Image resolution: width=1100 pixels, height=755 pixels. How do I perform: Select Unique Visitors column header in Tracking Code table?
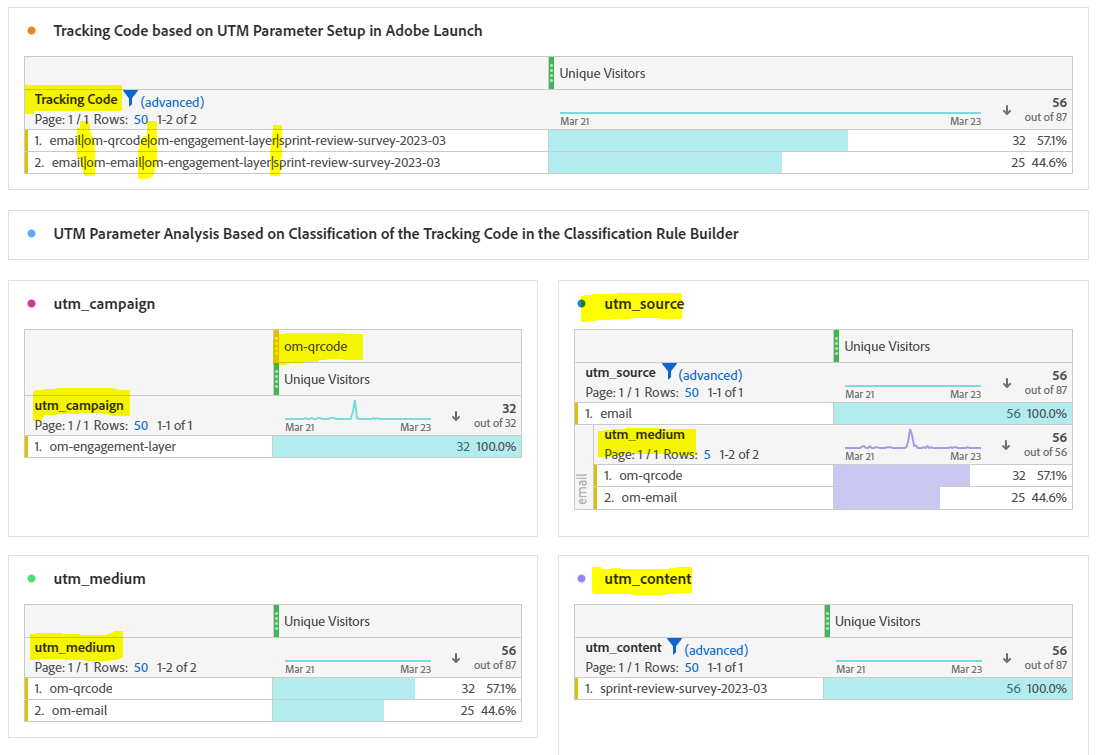click(x=602, y=73)
